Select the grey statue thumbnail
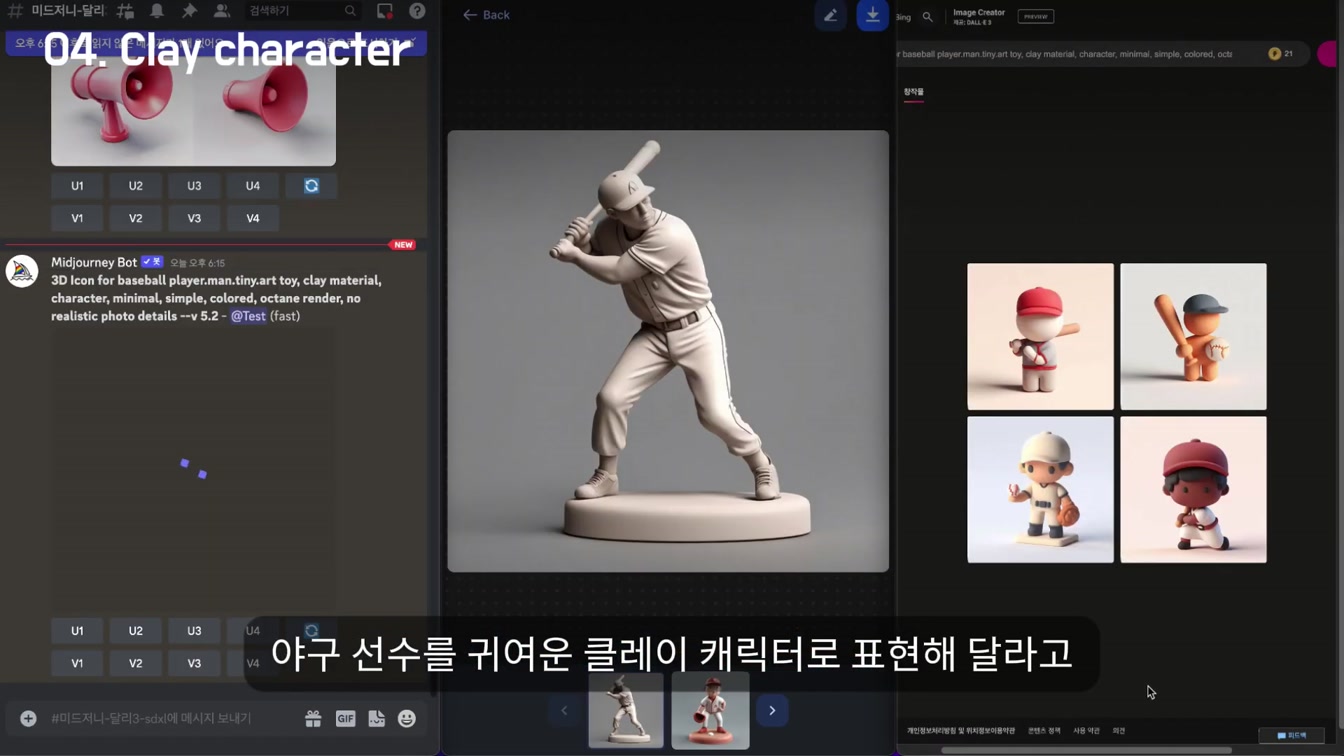The height and width of the screenshot is (756, 1344). [x=626, y=710]
